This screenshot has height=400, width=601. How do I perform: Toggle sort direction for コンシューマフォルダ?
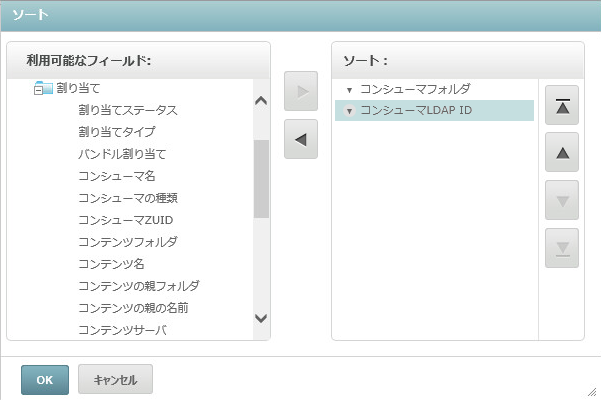[349, 89]
